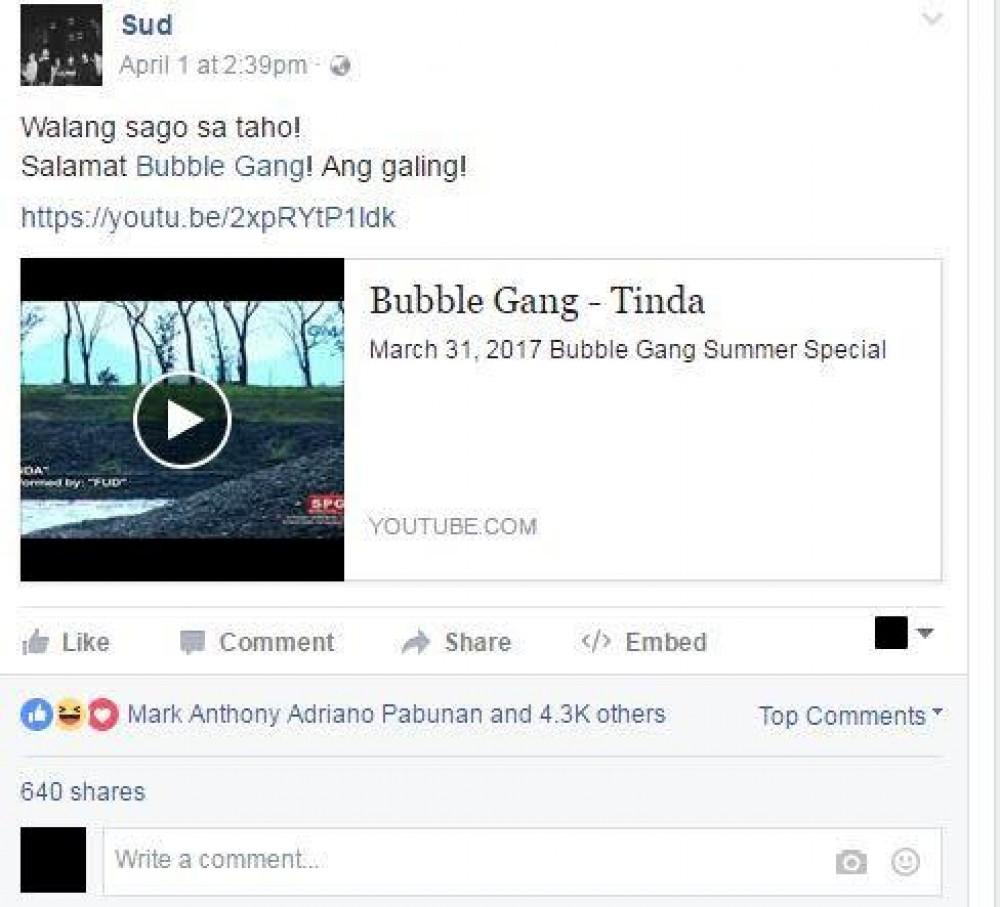
Task: Open the Bubble Gang - Tinda title
Action: tap(537, 300)
